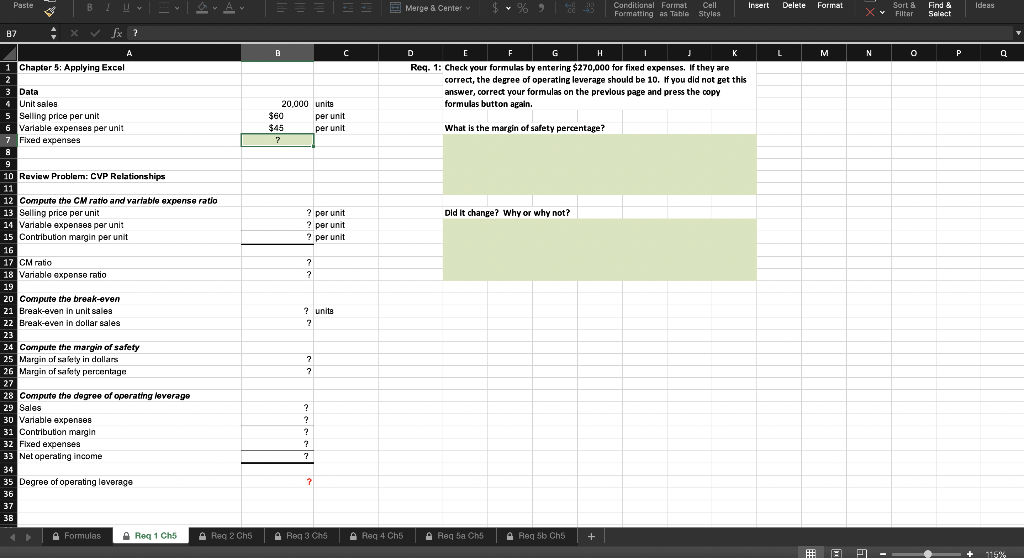Click the fx Insert Function icon

[116, 33]
